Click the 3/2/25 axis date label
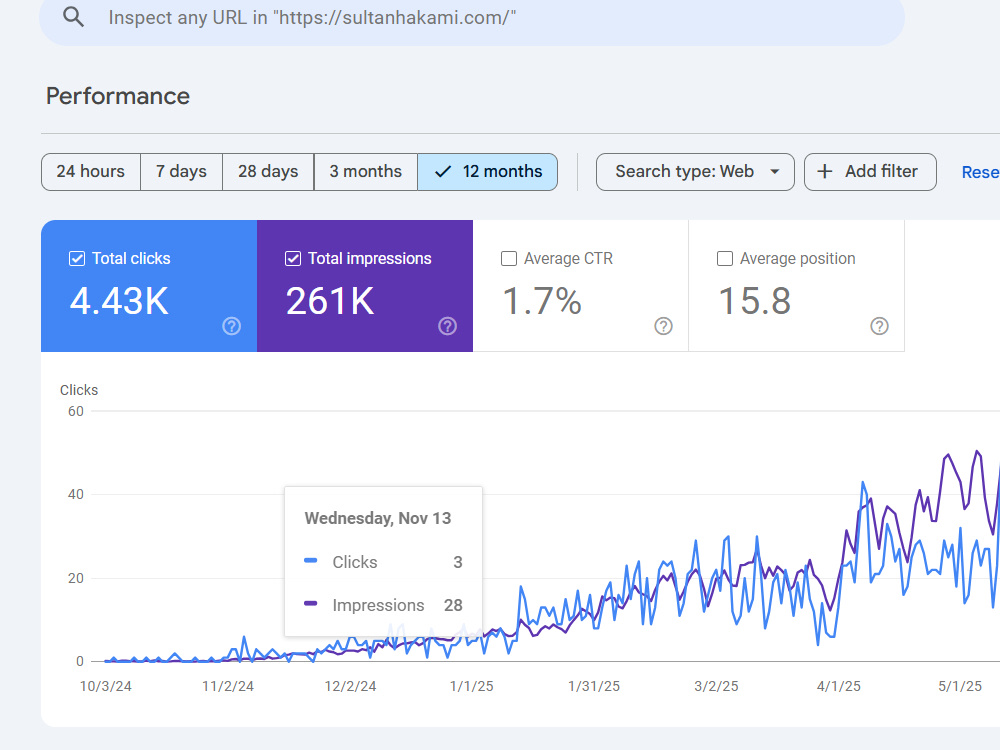 [716, 686]
